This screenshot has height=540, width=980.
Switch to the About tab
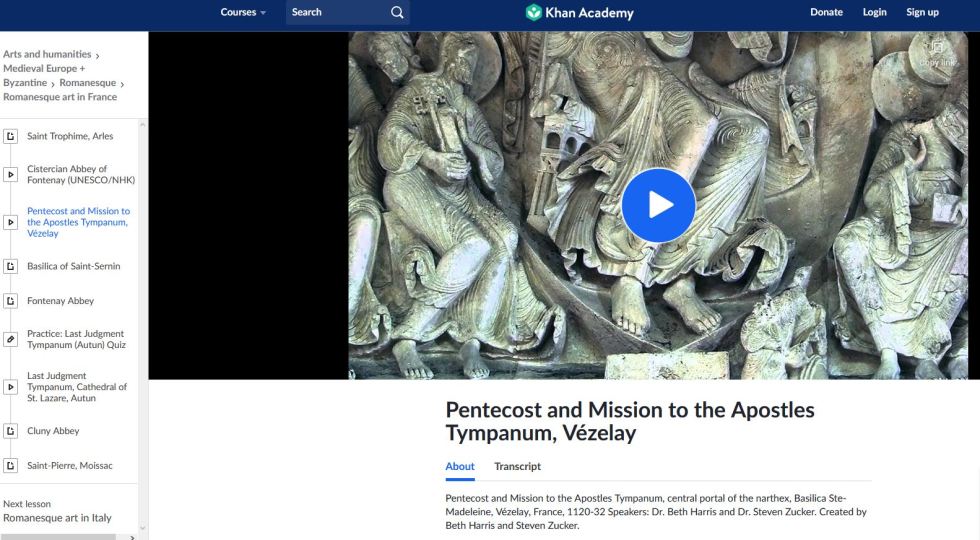(x=460, y=466)
